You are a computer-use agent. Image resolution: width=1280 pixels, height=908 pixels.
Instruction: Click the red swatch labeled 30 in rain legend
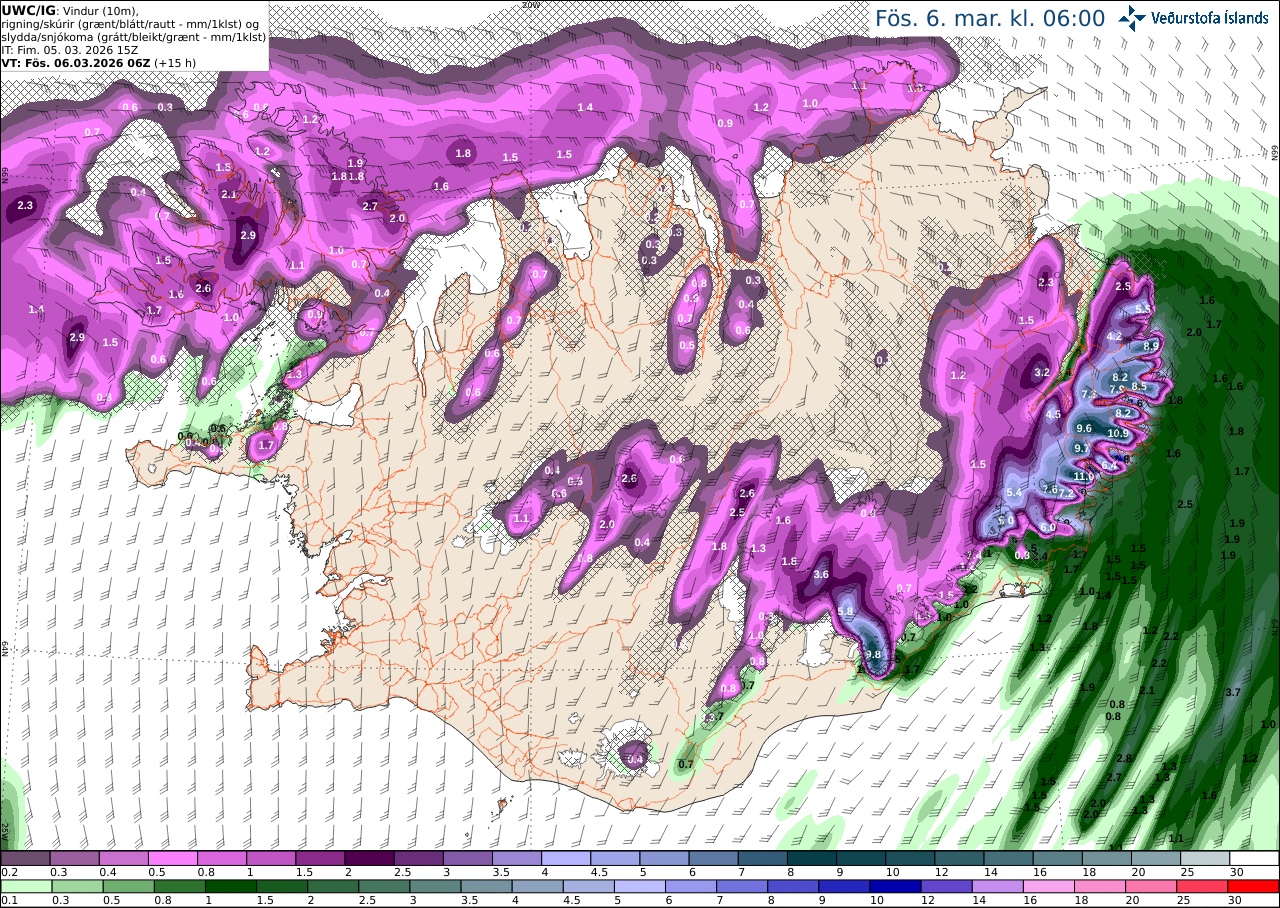1254,886
